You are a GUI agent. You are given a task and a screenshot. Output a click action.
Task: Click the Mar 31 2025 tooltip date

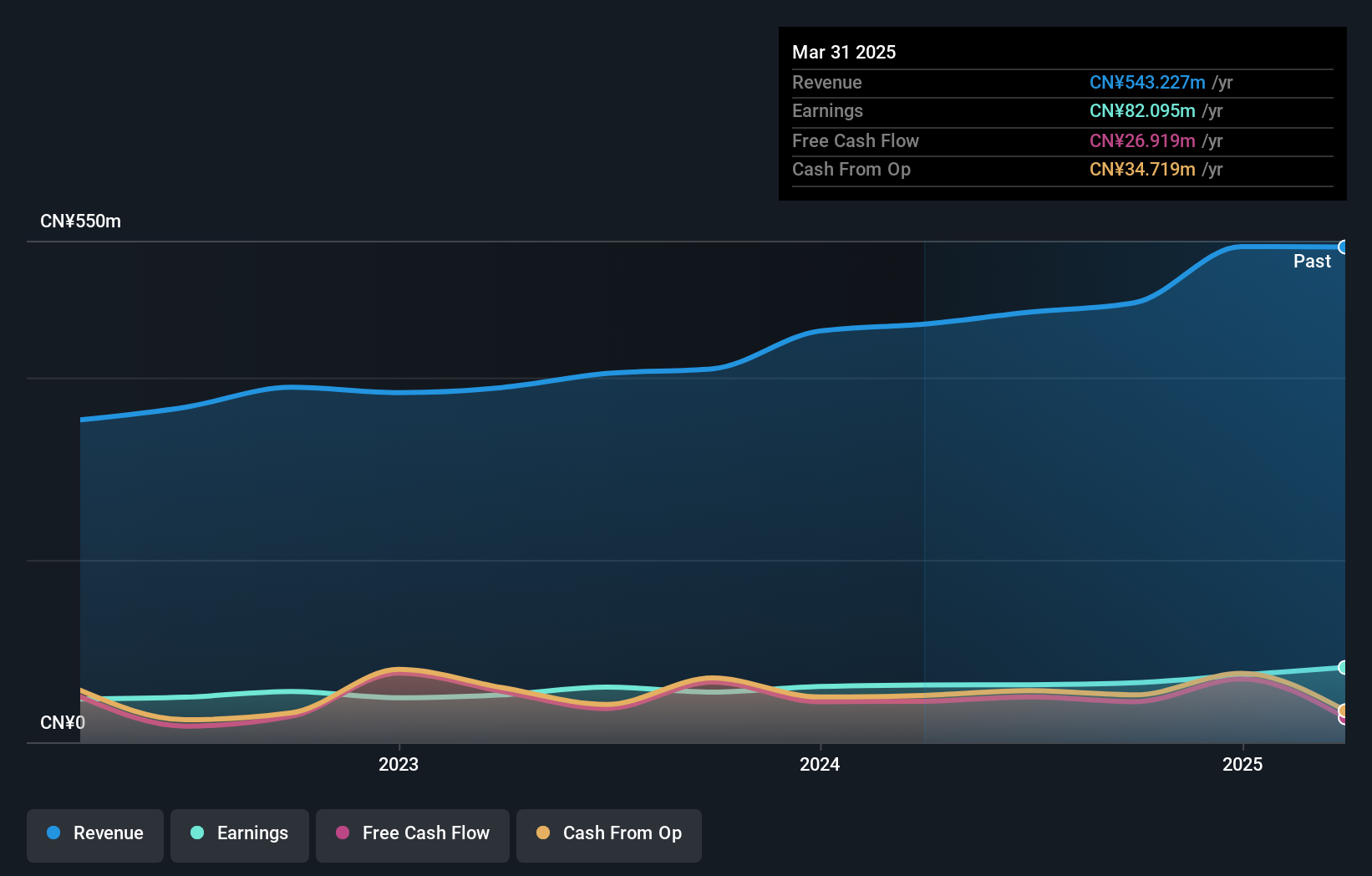click(844, 52)
